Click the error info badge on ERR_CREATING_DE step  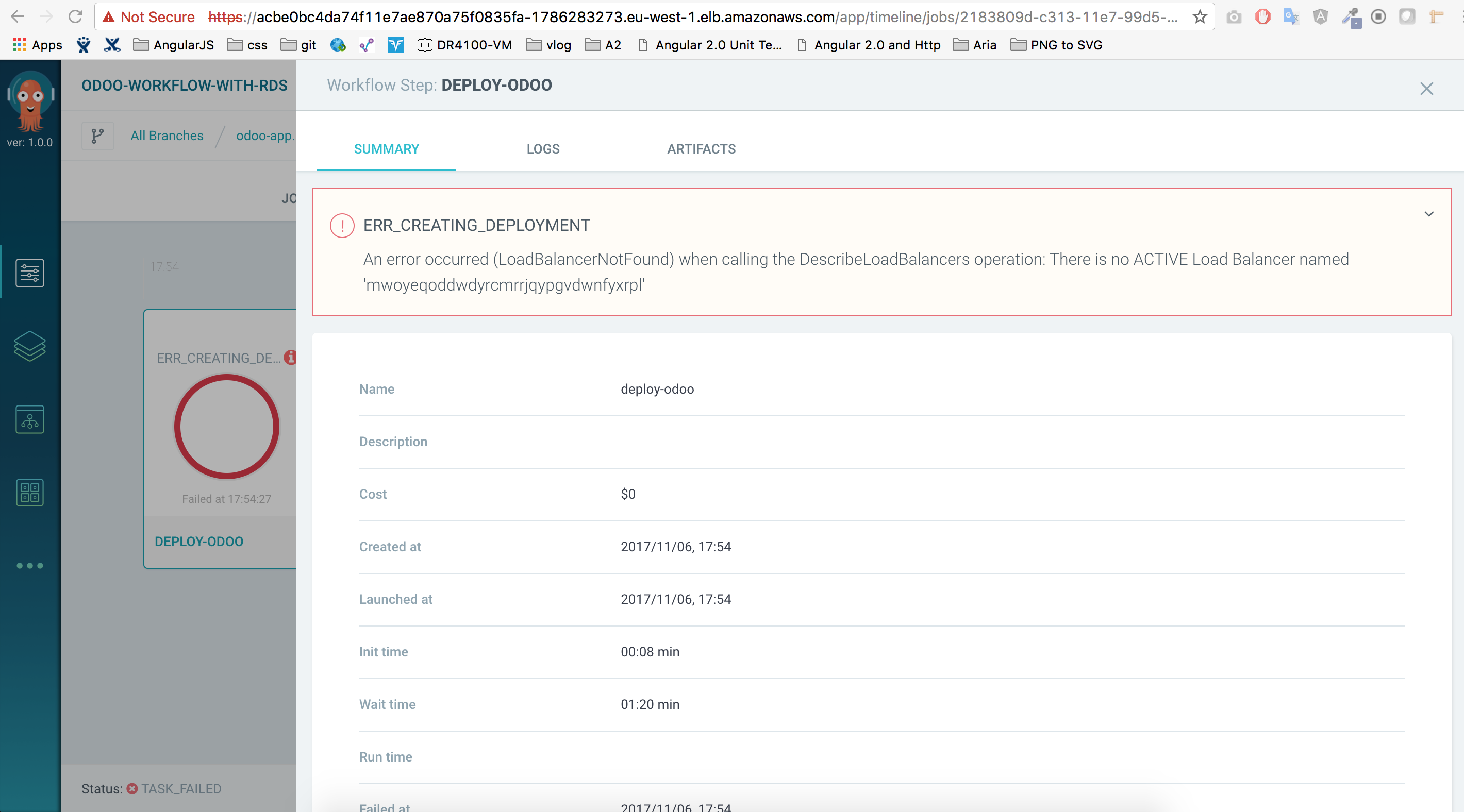coord(290,358)
